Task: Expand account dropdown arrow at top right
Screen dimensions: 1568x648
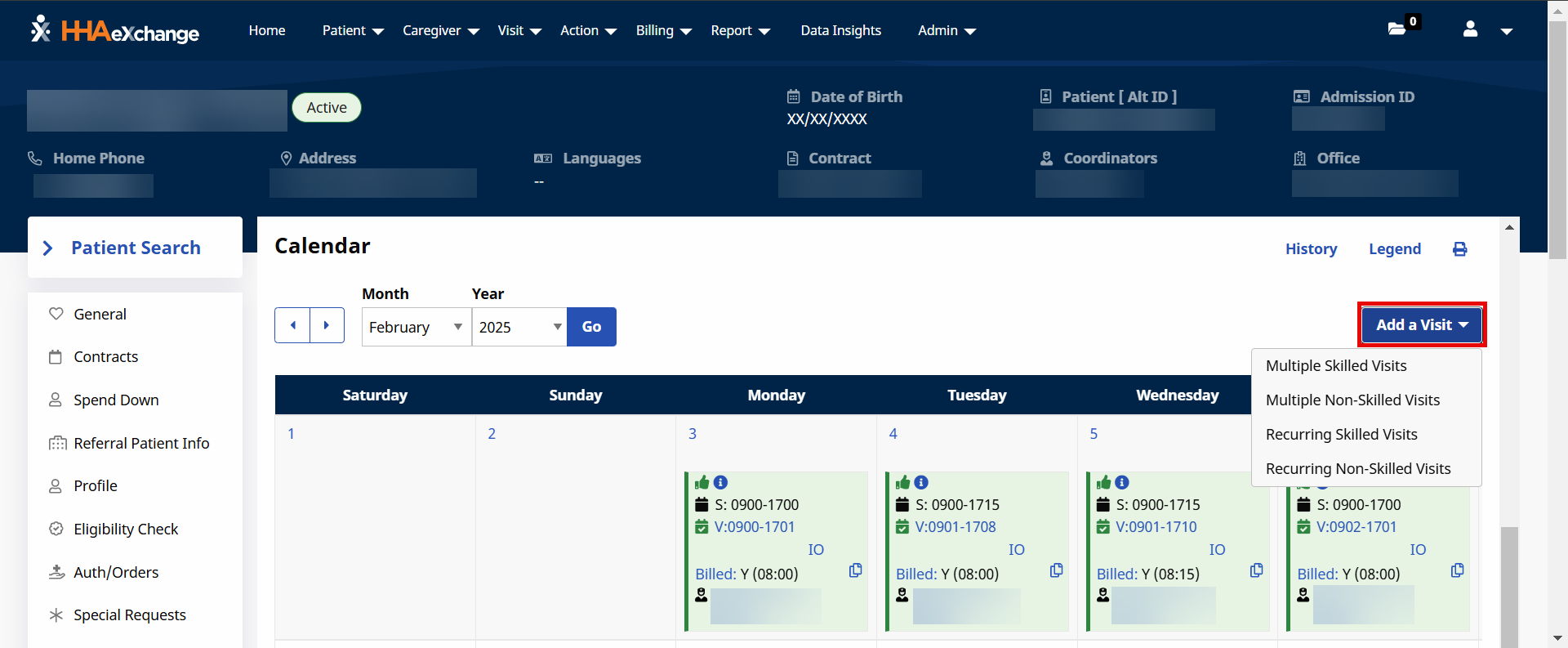Action: click(1507, 31)
